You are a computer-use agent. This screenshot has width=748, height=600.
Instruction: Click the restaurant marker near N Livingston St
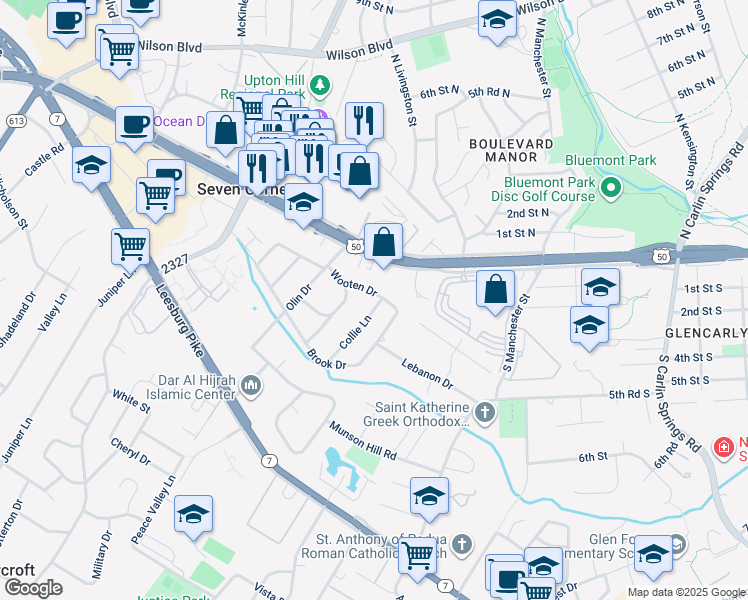click(364, 122)
